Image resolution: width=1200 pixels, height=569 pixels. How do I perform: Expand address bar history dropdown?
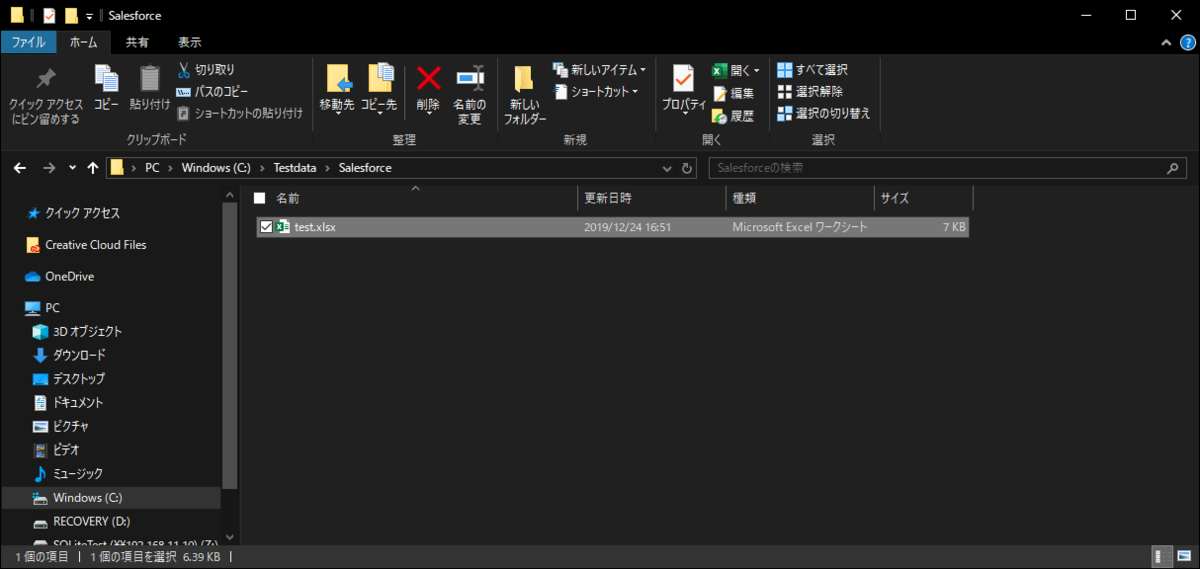(x=669, y=168)
